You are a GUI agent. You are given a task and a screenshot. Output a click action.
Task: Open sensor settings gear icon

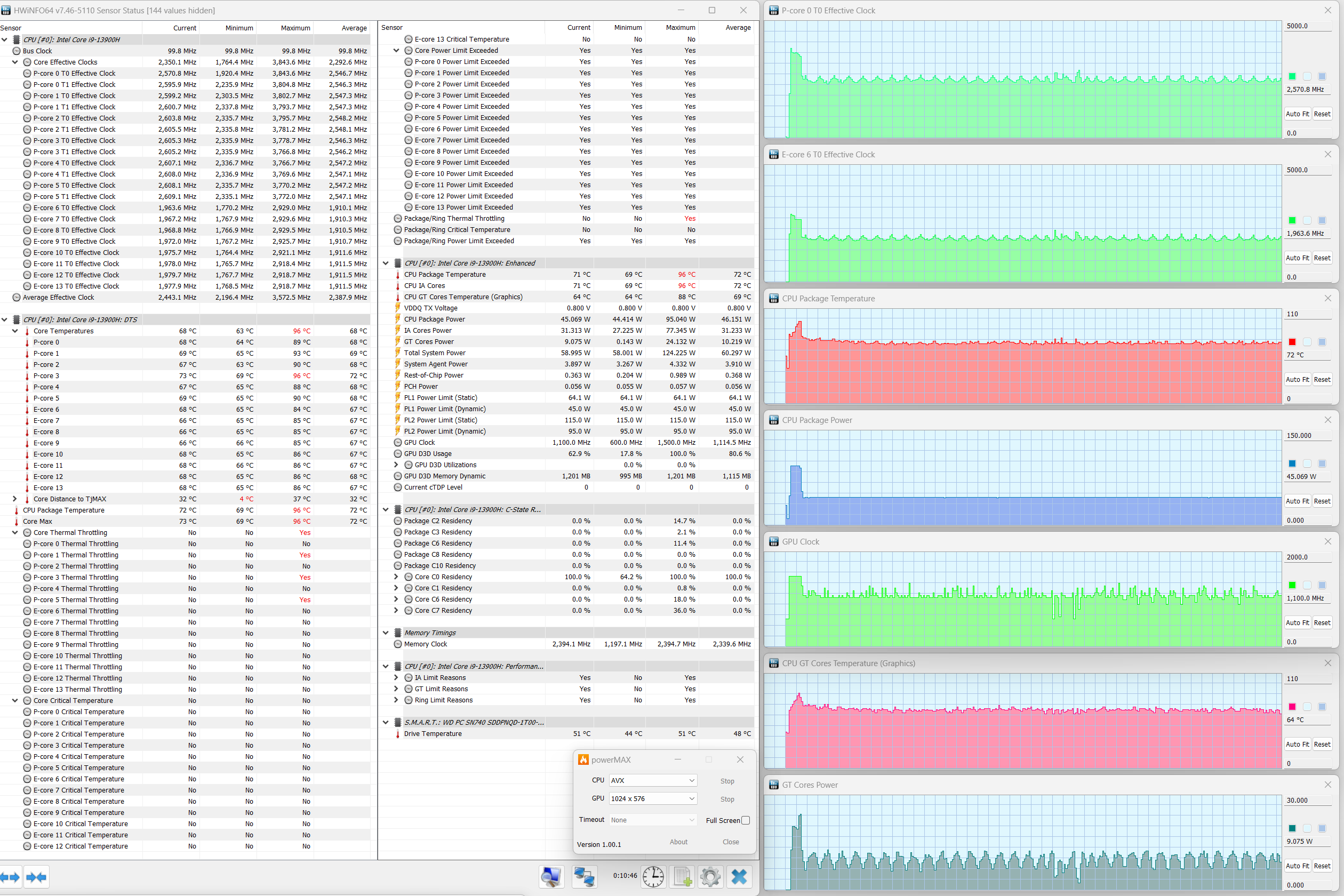pos(710,876)
